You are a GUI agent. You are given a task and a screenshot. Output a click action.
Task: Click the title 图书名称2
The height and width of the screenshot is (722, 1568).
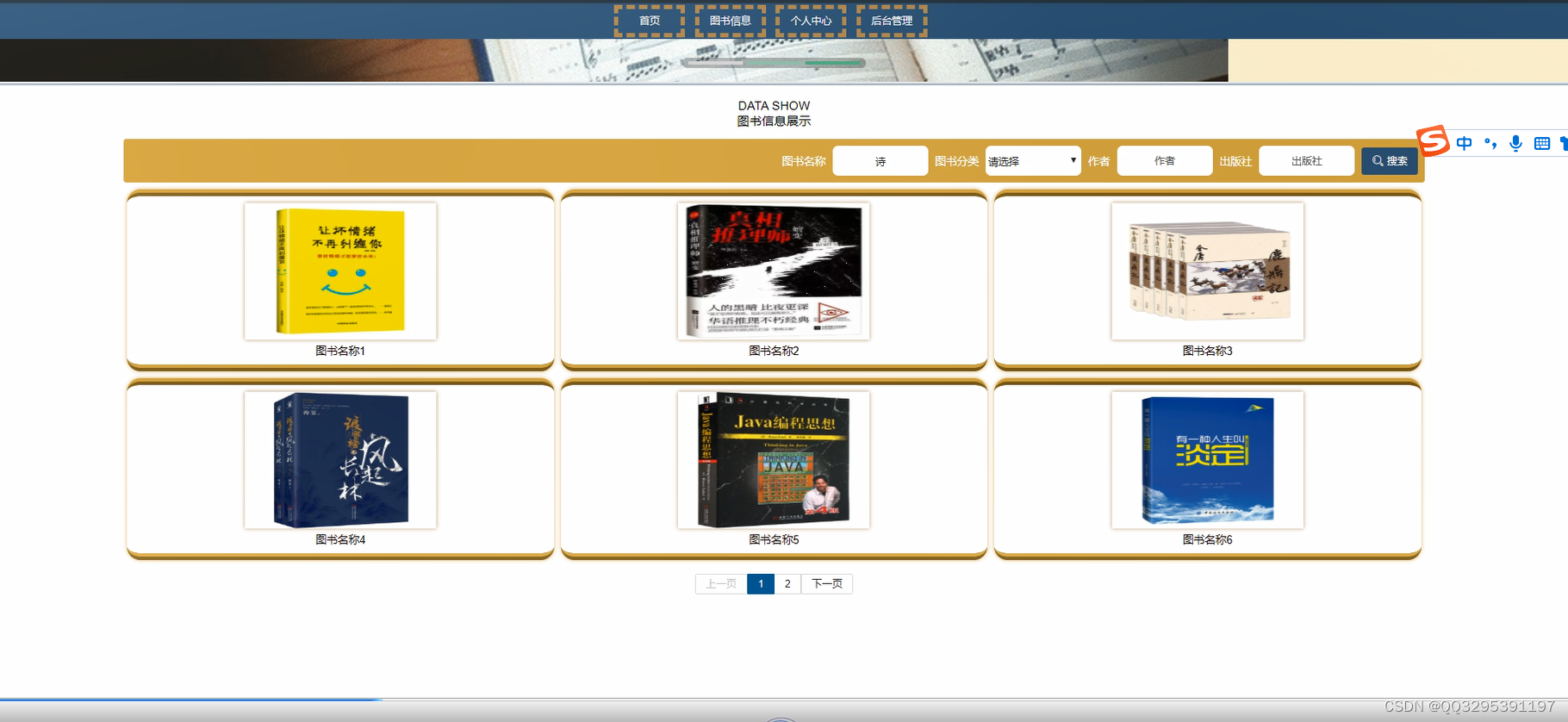pyautogui.click(x=774, y=351)
